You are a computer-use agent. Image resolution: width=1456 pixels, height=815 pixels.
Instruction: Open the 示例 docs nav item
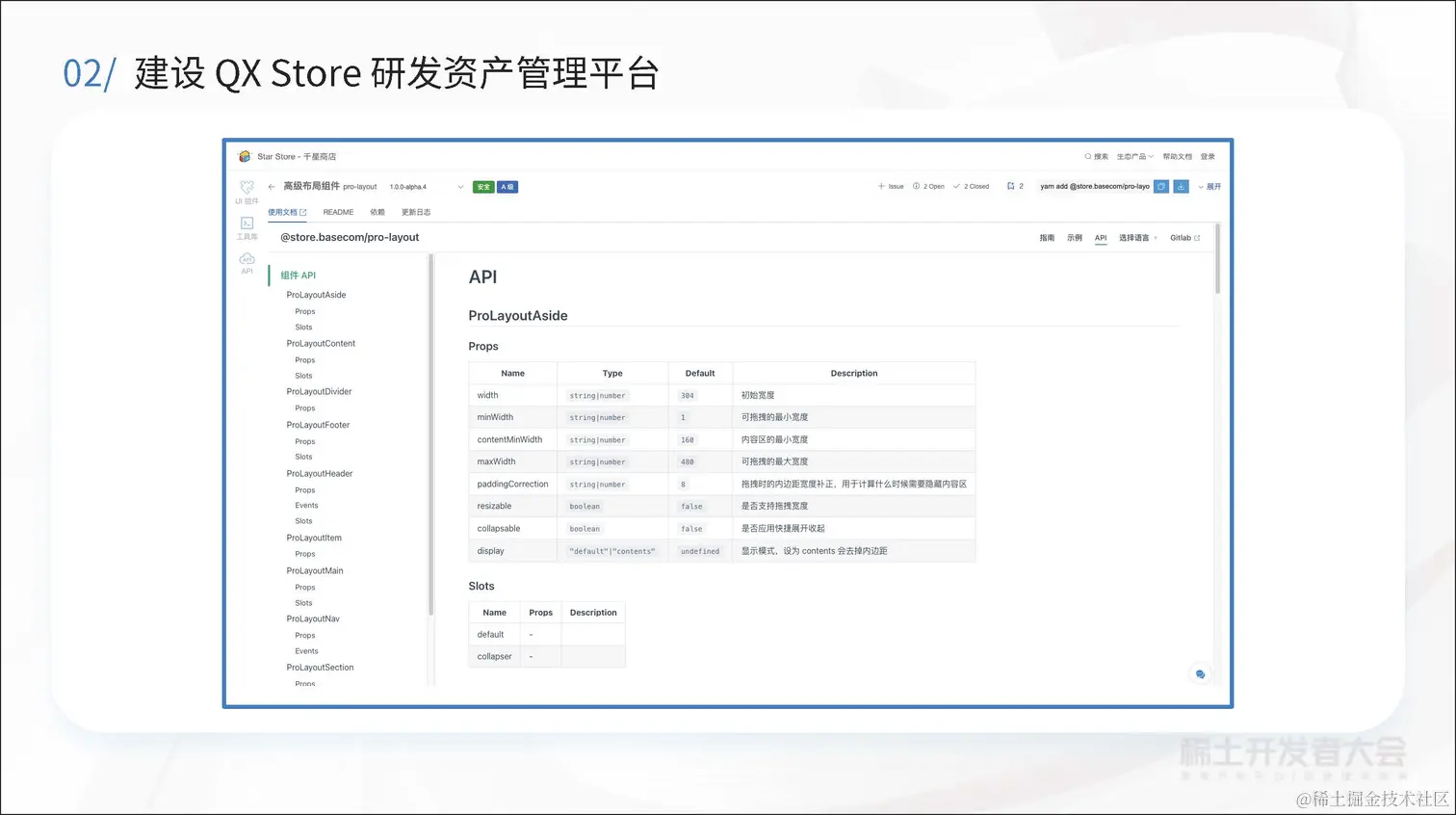click(x=1075, y=238)
